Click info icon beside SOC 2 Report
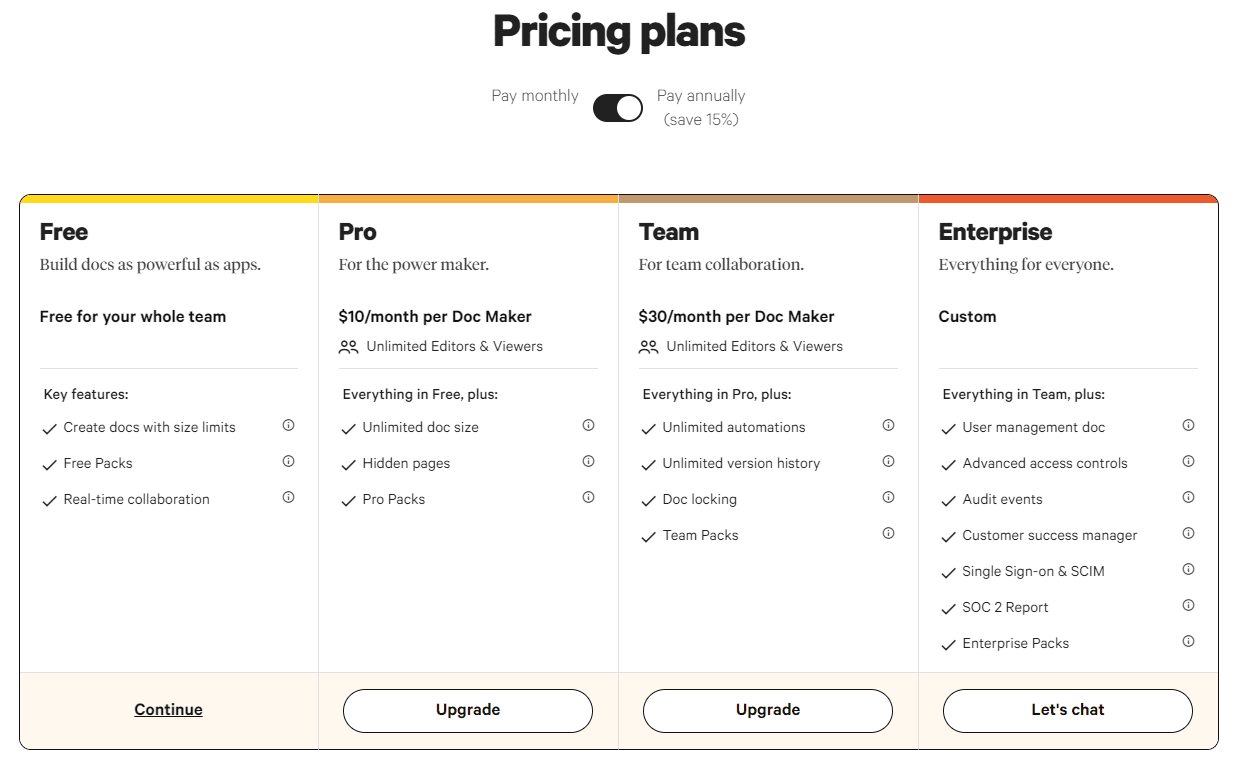 pos(1188,605)
